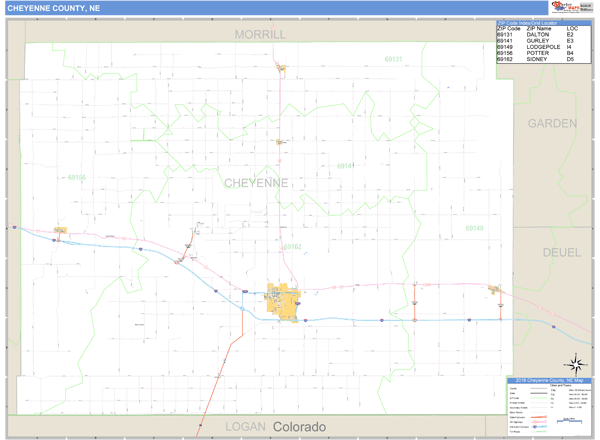
Task: Select the 69162 SIDNEY row in index
Action: pyautogui.click(x=538, y=59)
